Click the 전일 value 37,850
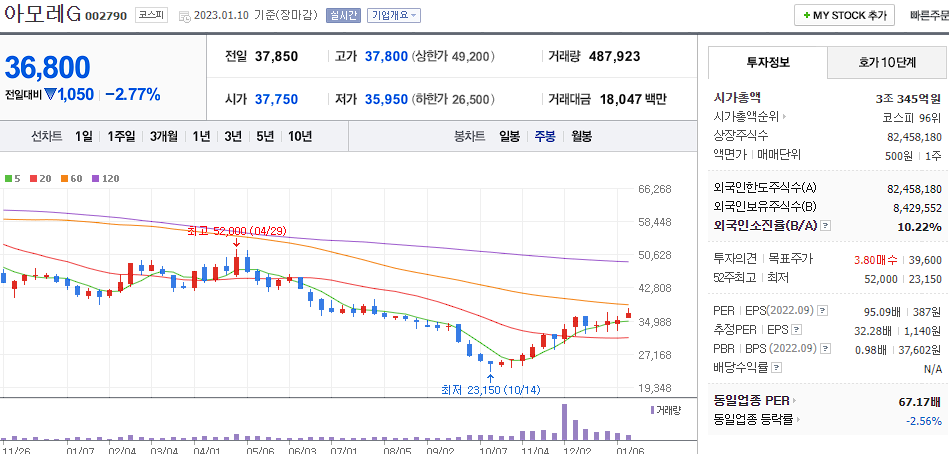The width and height of the screenshot is (949, 454). point(277,57)
